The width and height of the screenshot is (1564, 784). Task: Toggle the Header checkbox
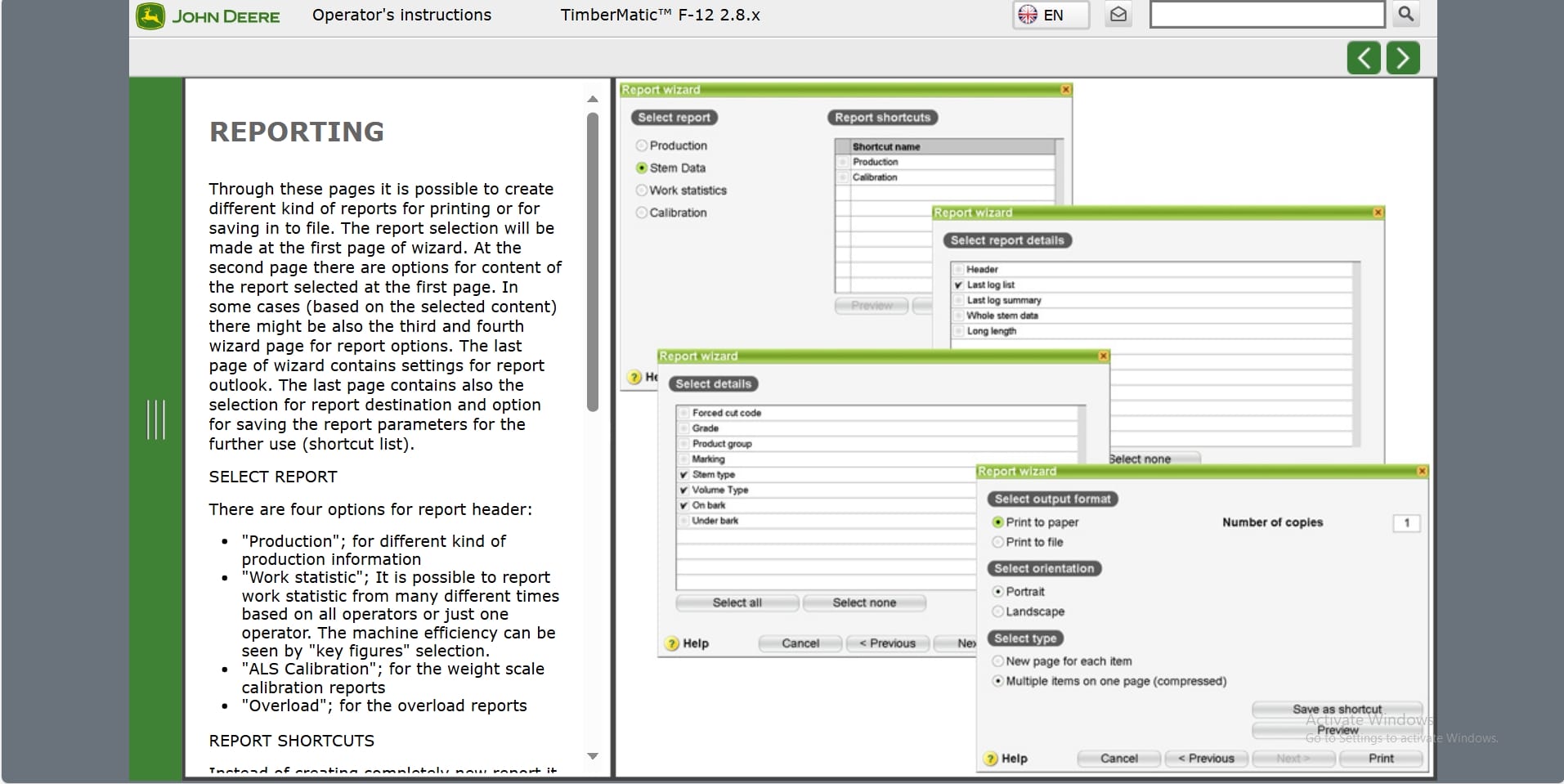coord(958,269)
